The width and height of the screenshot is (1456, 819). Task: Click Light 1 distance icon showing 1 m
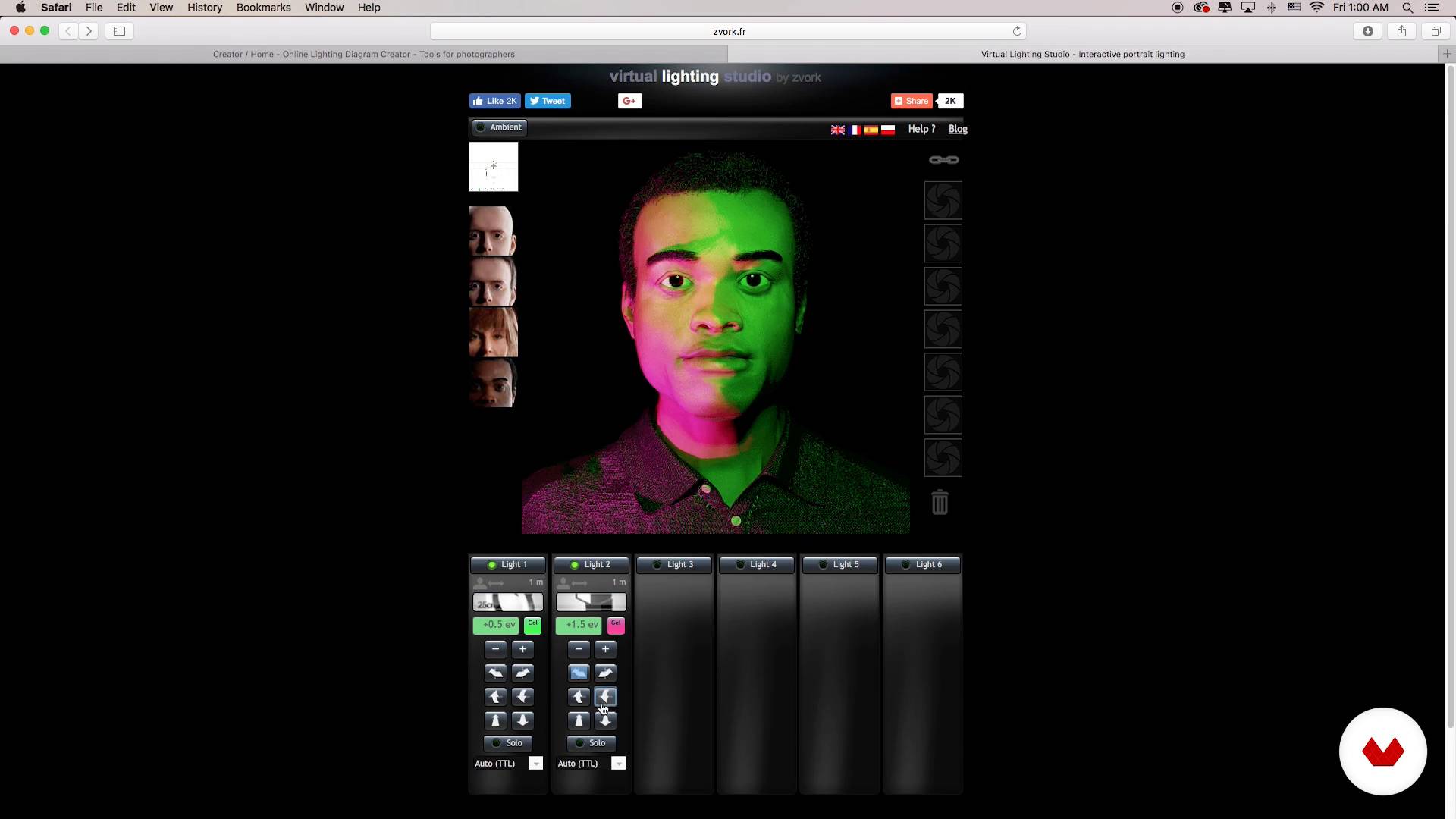[x=488, y=582]
